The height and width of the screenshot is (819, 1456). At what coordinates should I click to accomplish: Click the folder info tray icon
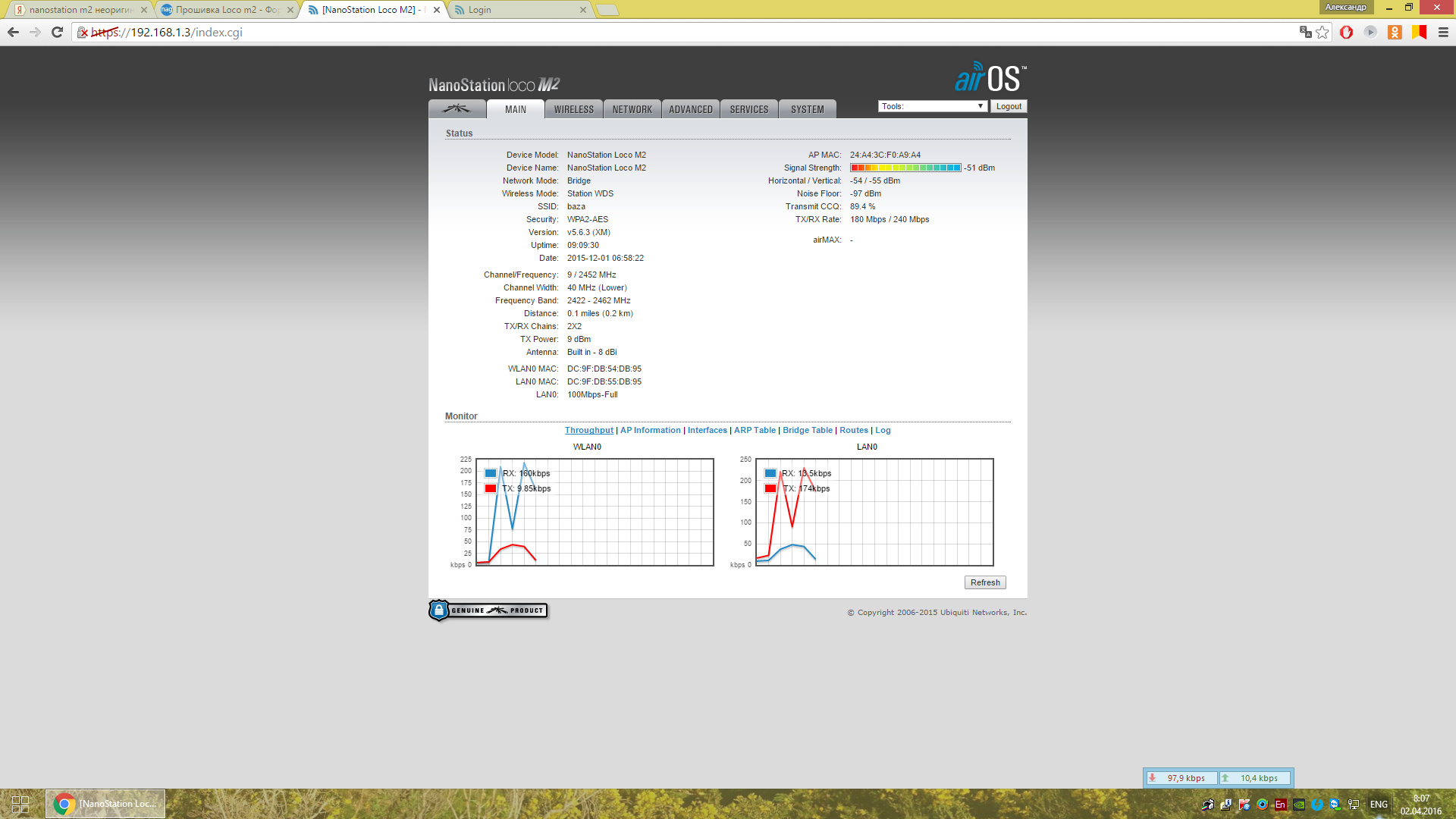[1226, 805]
